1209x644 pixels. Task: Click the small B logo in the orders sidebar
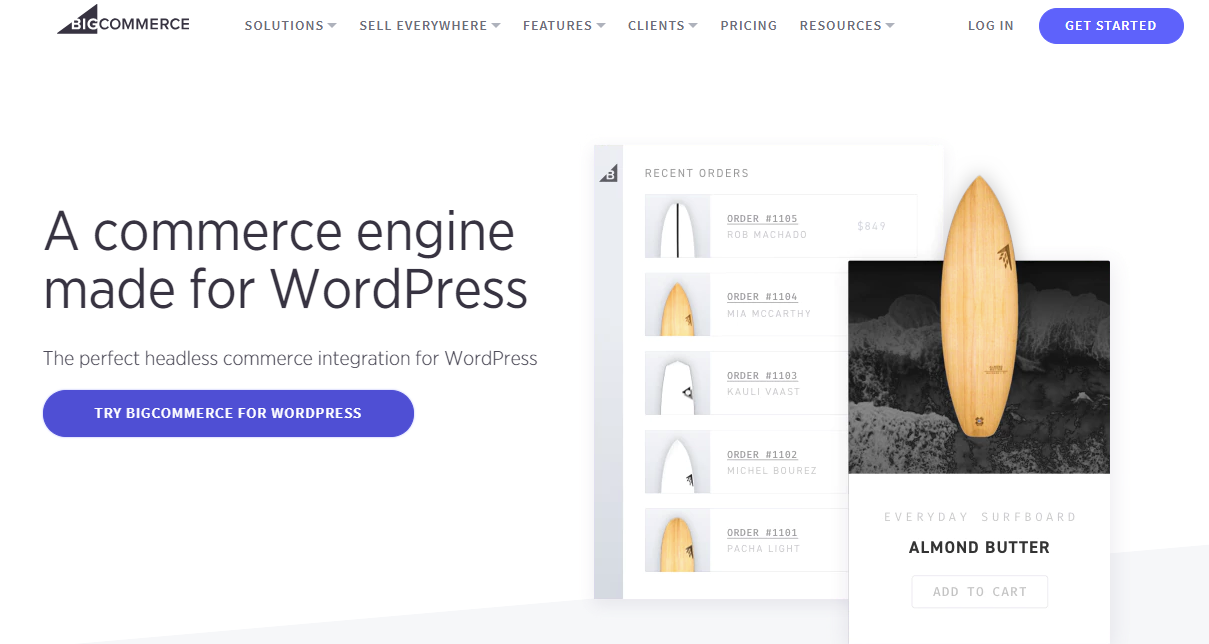point(608,174)
